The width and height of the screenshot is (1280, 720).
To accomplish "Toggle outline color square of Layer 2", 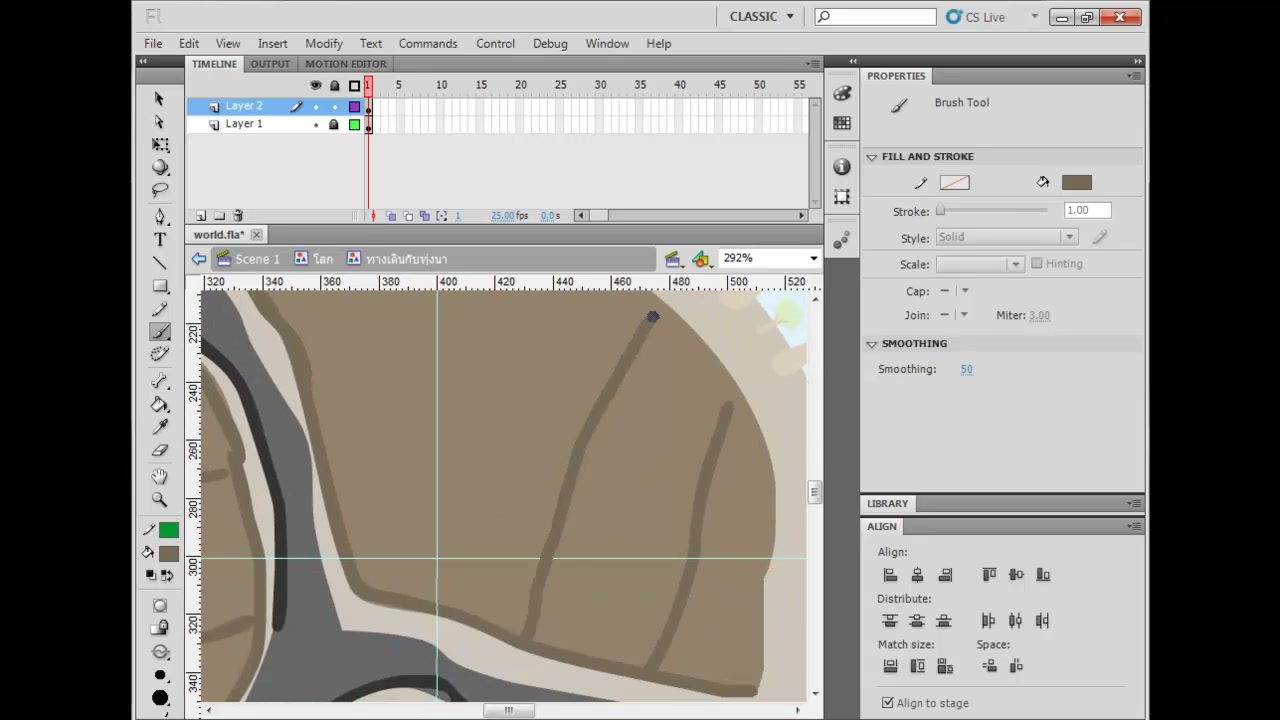I will (354, 106).
